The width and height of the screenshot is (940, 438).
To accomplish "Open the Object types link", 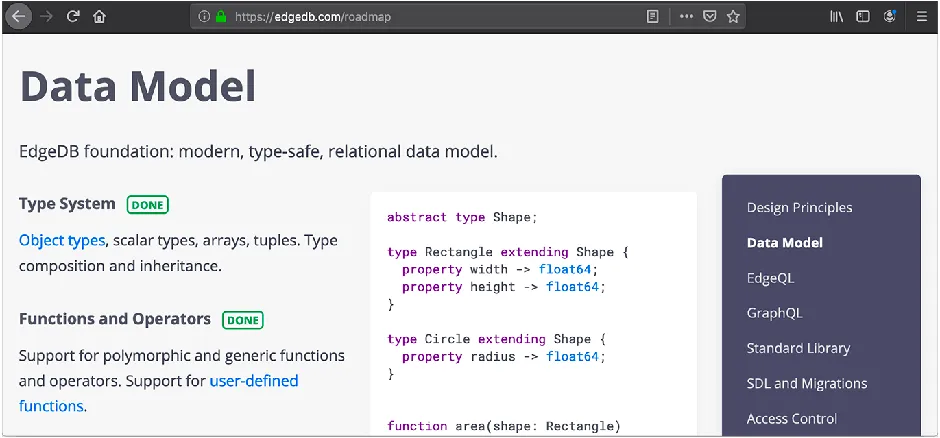I will [x=62, y=241].
